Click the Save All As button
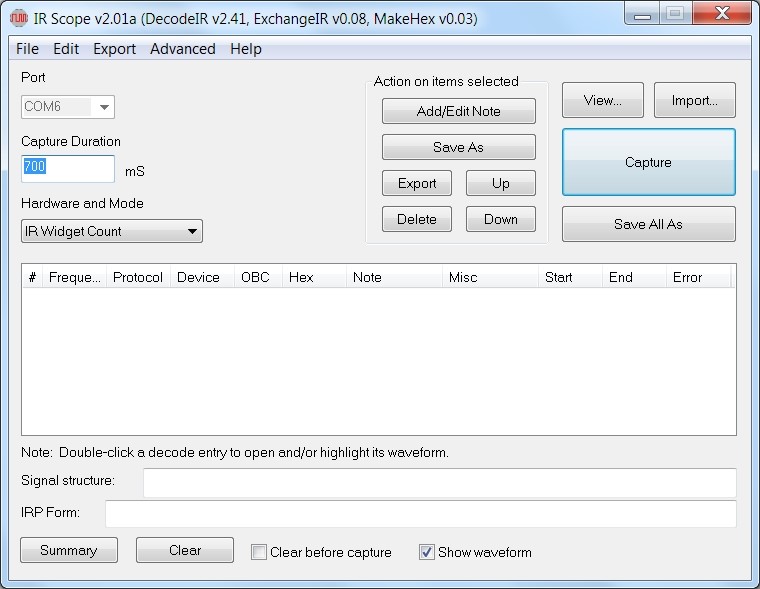The height and width of the screenshot is (589, 760). [648, 224]
